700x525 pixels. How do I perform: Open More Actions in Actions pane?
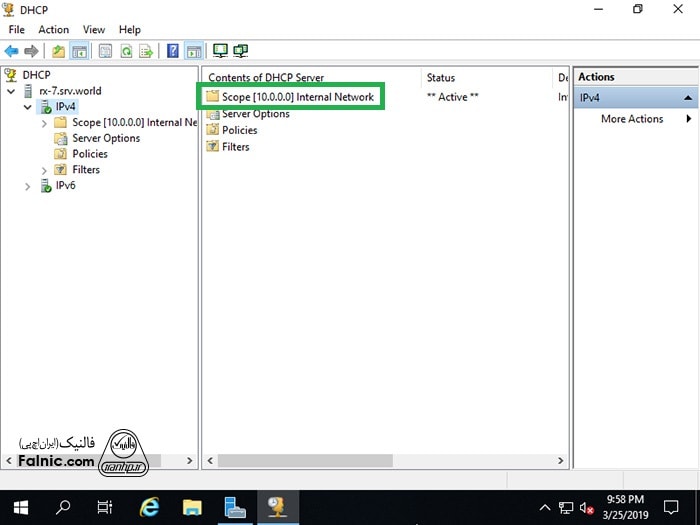(632, 119)
